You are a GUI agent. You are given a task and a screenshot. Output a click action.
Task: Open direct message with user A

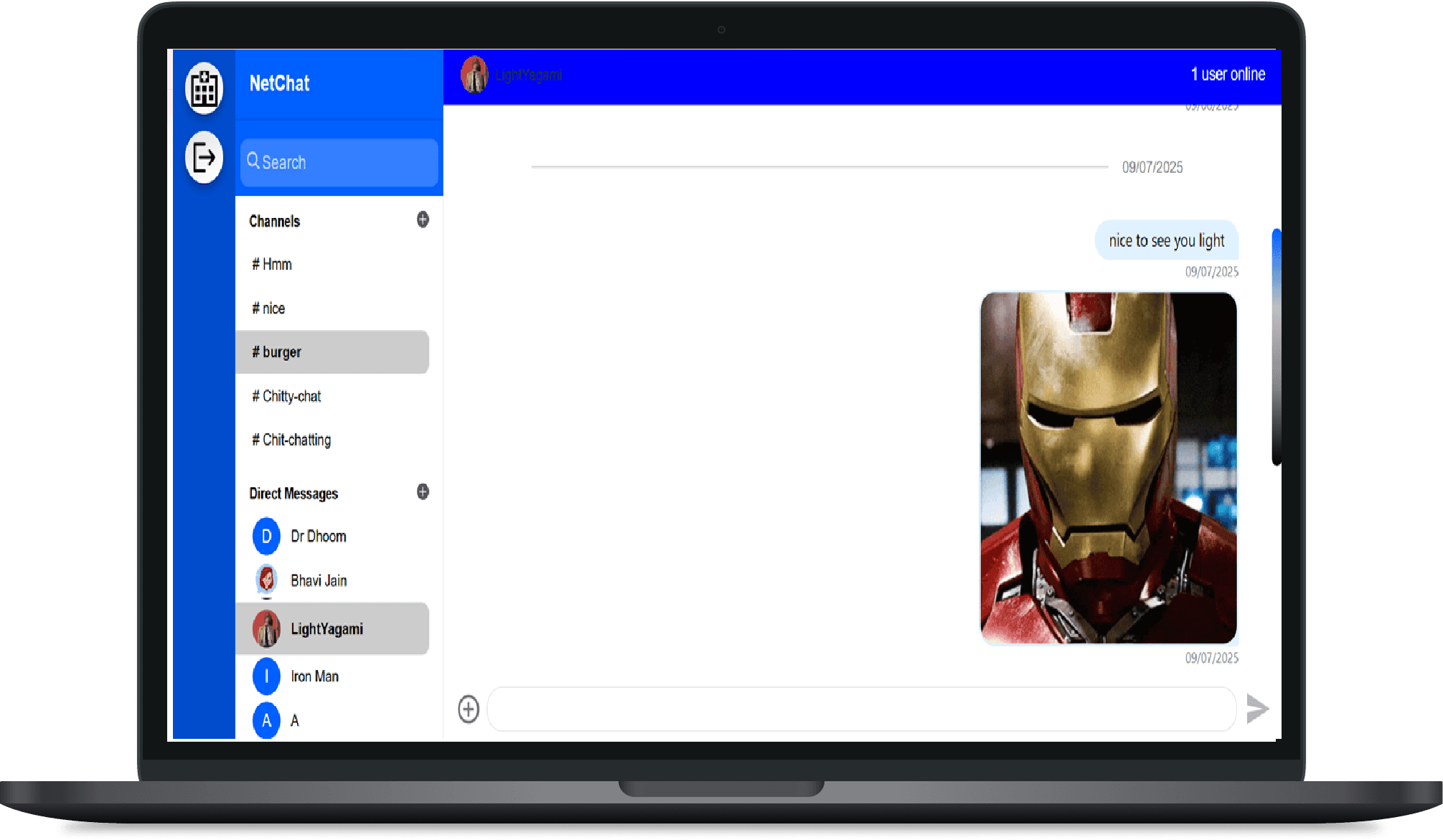[x=332, y=720]
